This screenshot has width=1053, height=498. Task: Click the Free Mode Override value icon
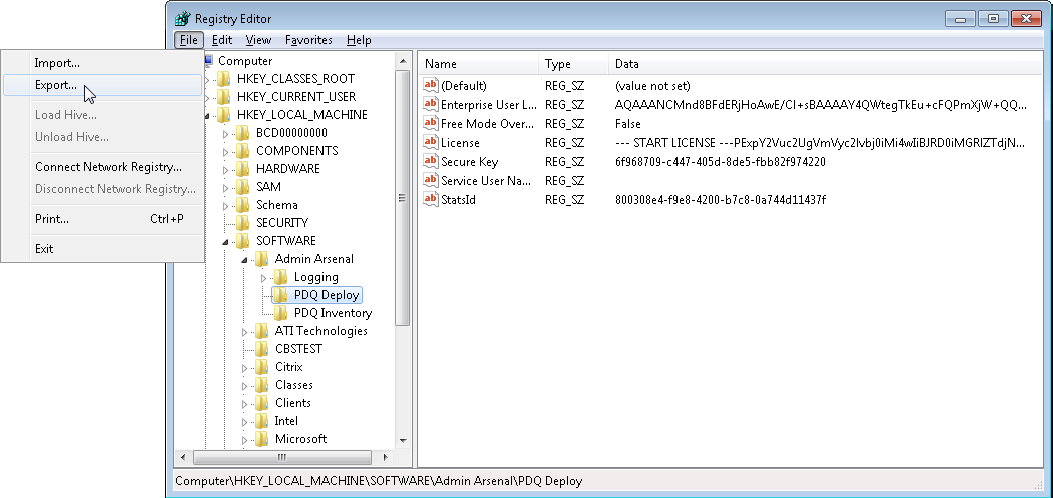[431, 124]
